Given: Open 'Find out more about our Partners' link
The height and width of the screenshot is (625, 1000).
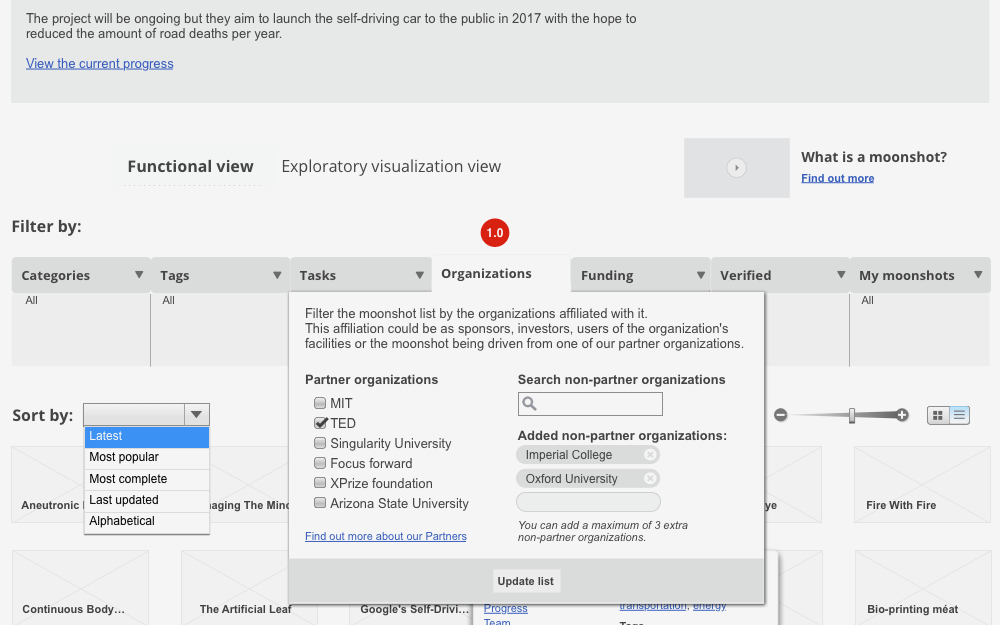Looking at the screenshot, I should (x=385, y=536).
